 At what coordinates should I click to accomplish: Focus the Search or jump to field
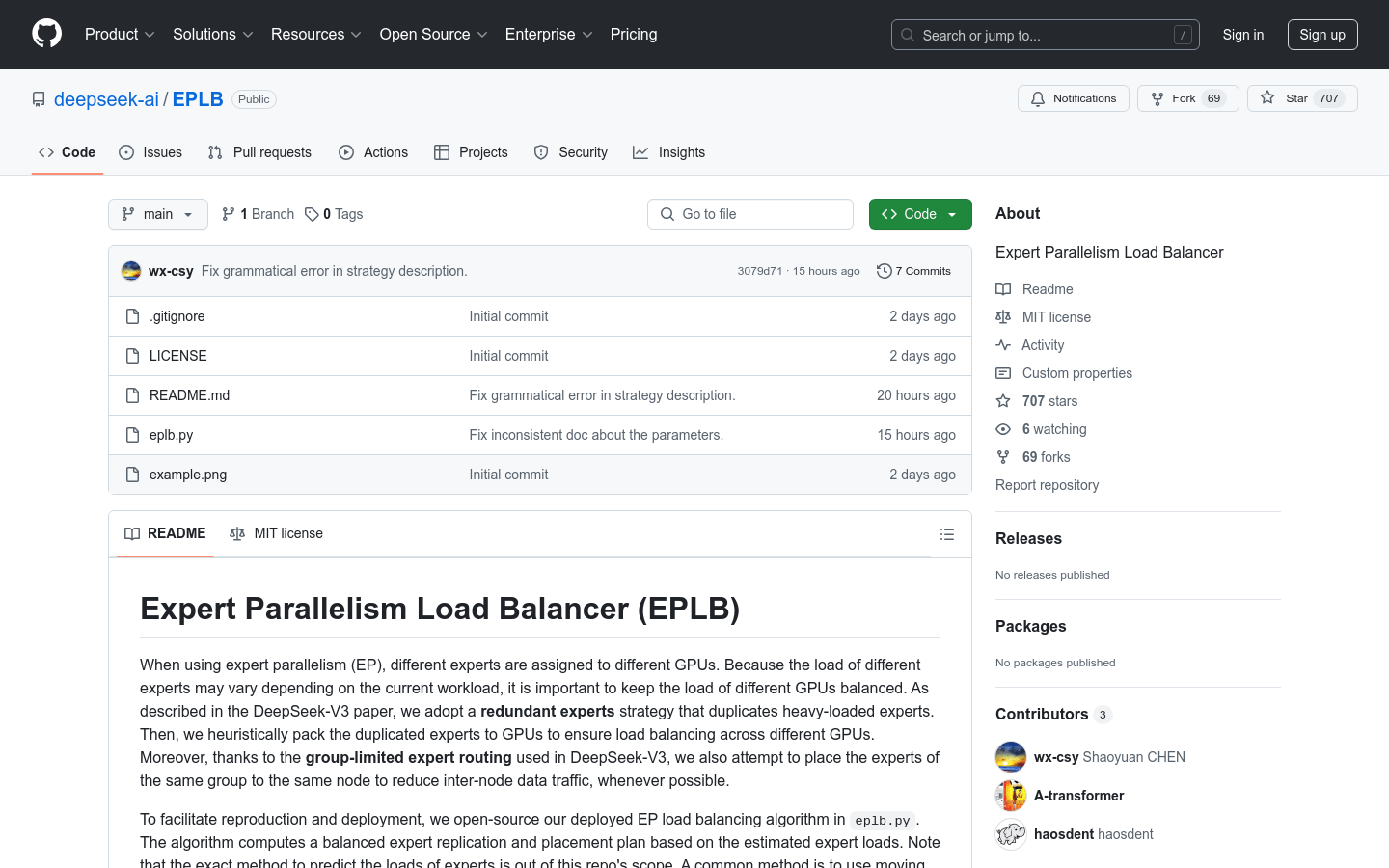[1046, 35]
